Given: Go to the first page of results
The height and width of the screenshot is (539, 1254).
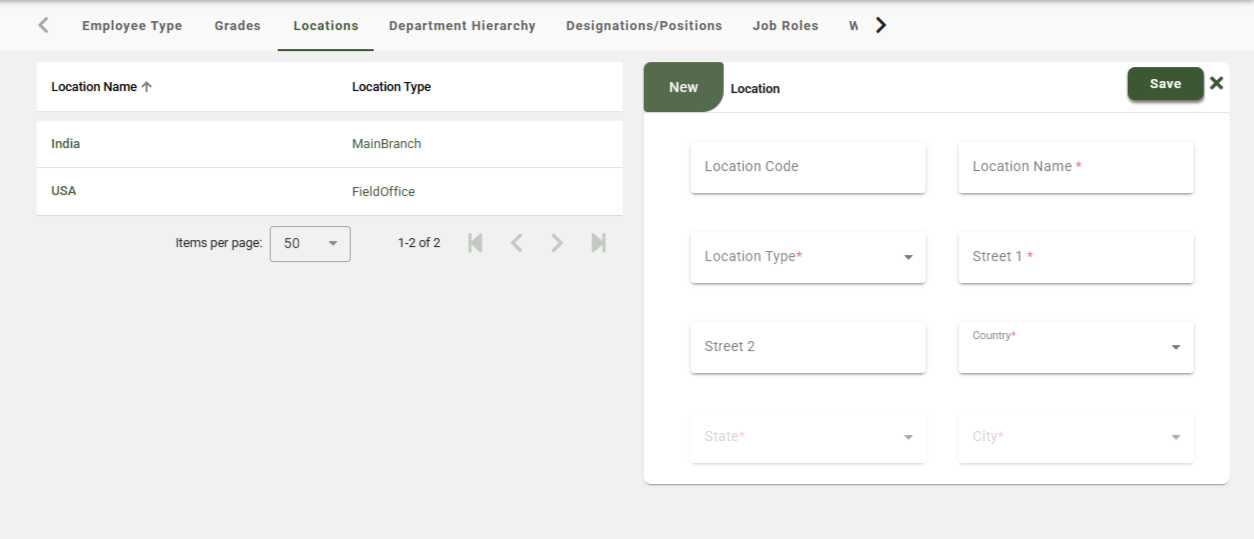Looking at the screenshot, I should (475, 243).
